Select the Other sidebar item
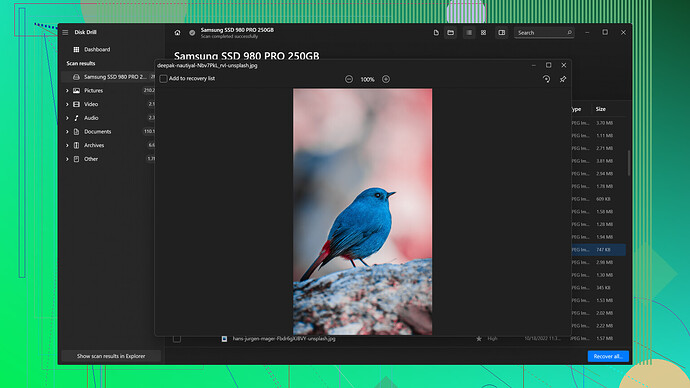This screenshot has width=690, height=388. pyautogui.click(x=108, y=159)
